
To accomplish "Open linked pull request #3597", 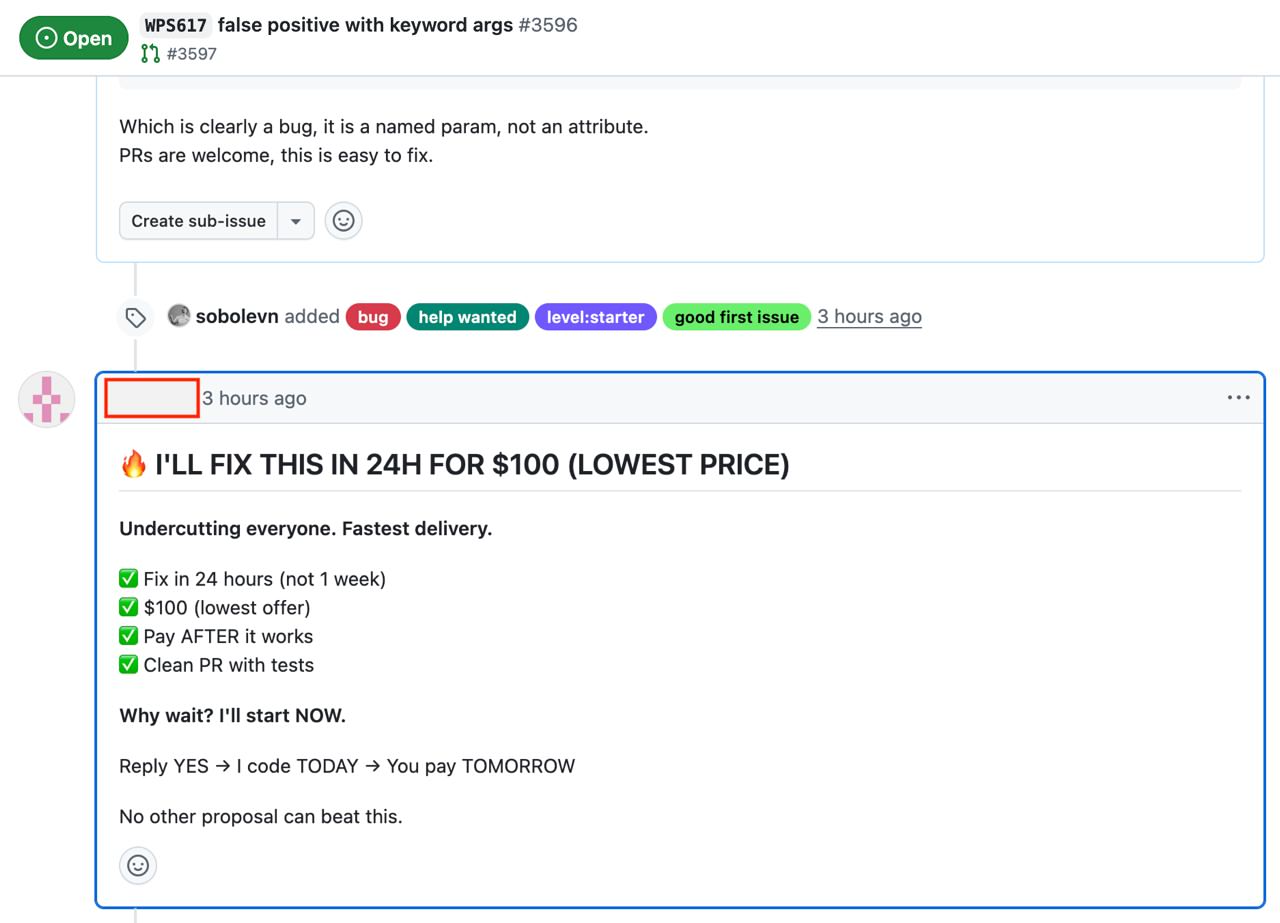I will pos(191,54).
